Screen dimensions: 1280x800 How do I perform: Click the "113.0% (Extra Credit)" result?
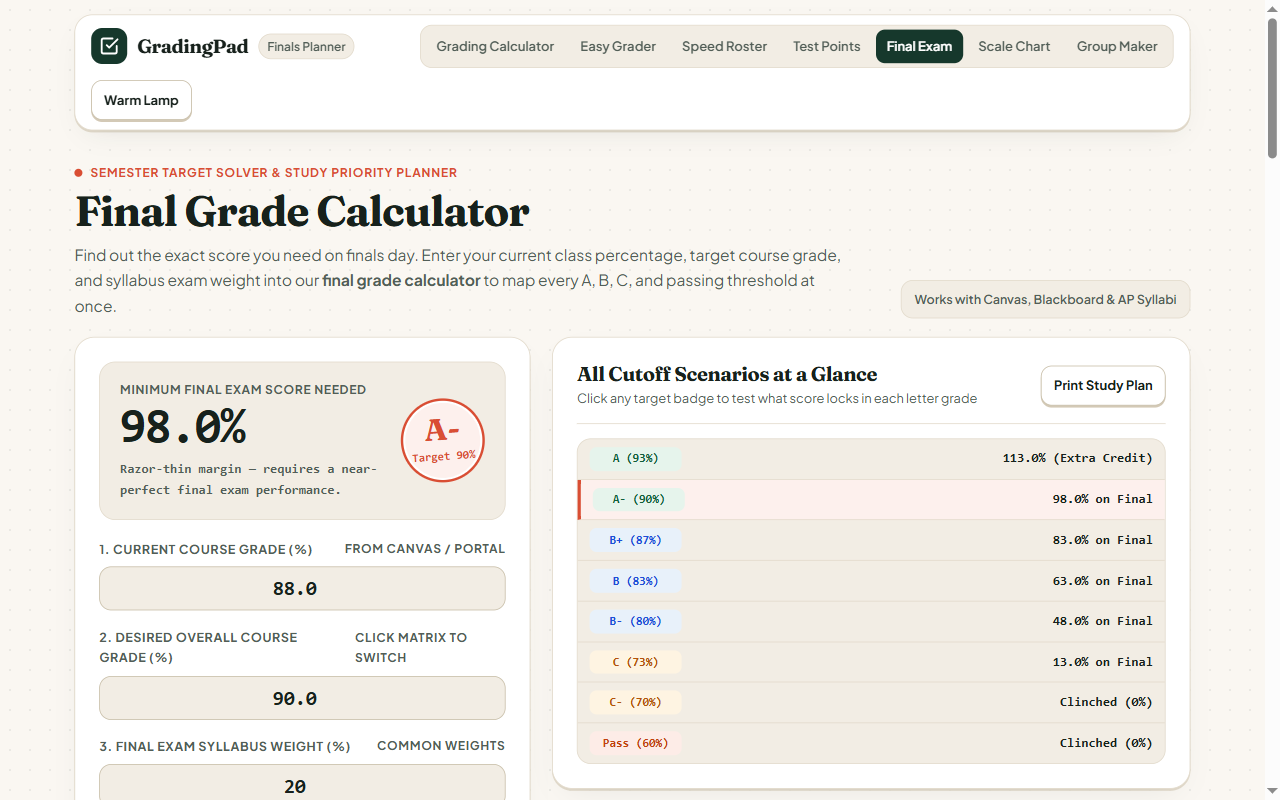coord(1077,458)
